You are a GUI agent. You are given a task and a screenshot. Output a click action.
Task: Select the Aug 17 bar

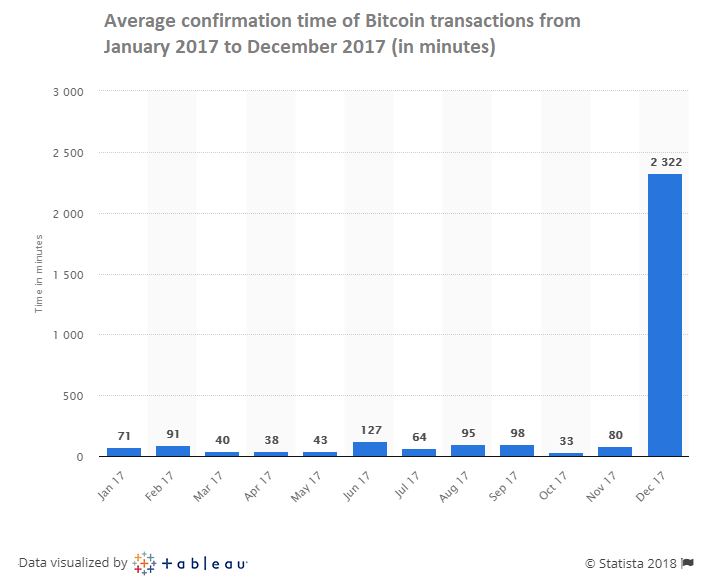tap(468, 451)
